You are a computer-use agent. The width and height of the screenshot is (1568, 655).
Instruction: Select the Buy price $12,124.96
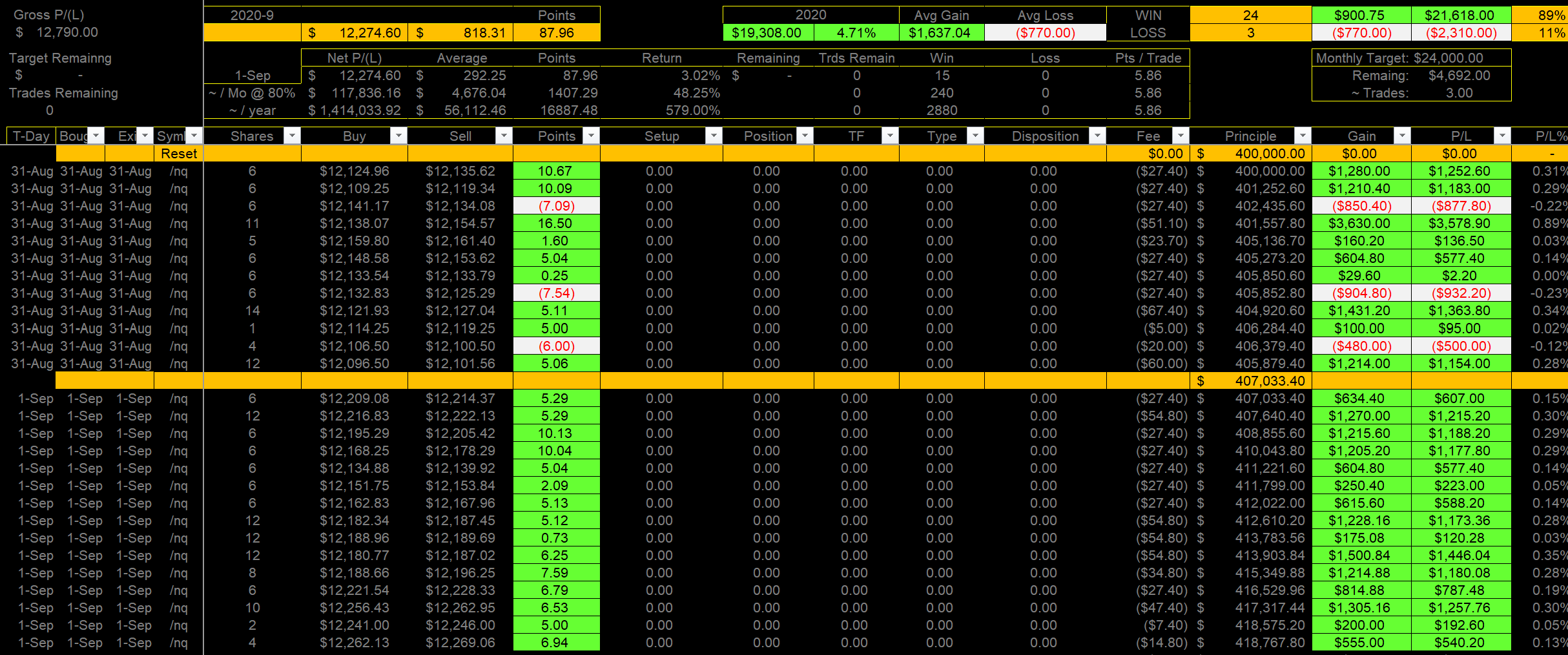tap(355, 171)
